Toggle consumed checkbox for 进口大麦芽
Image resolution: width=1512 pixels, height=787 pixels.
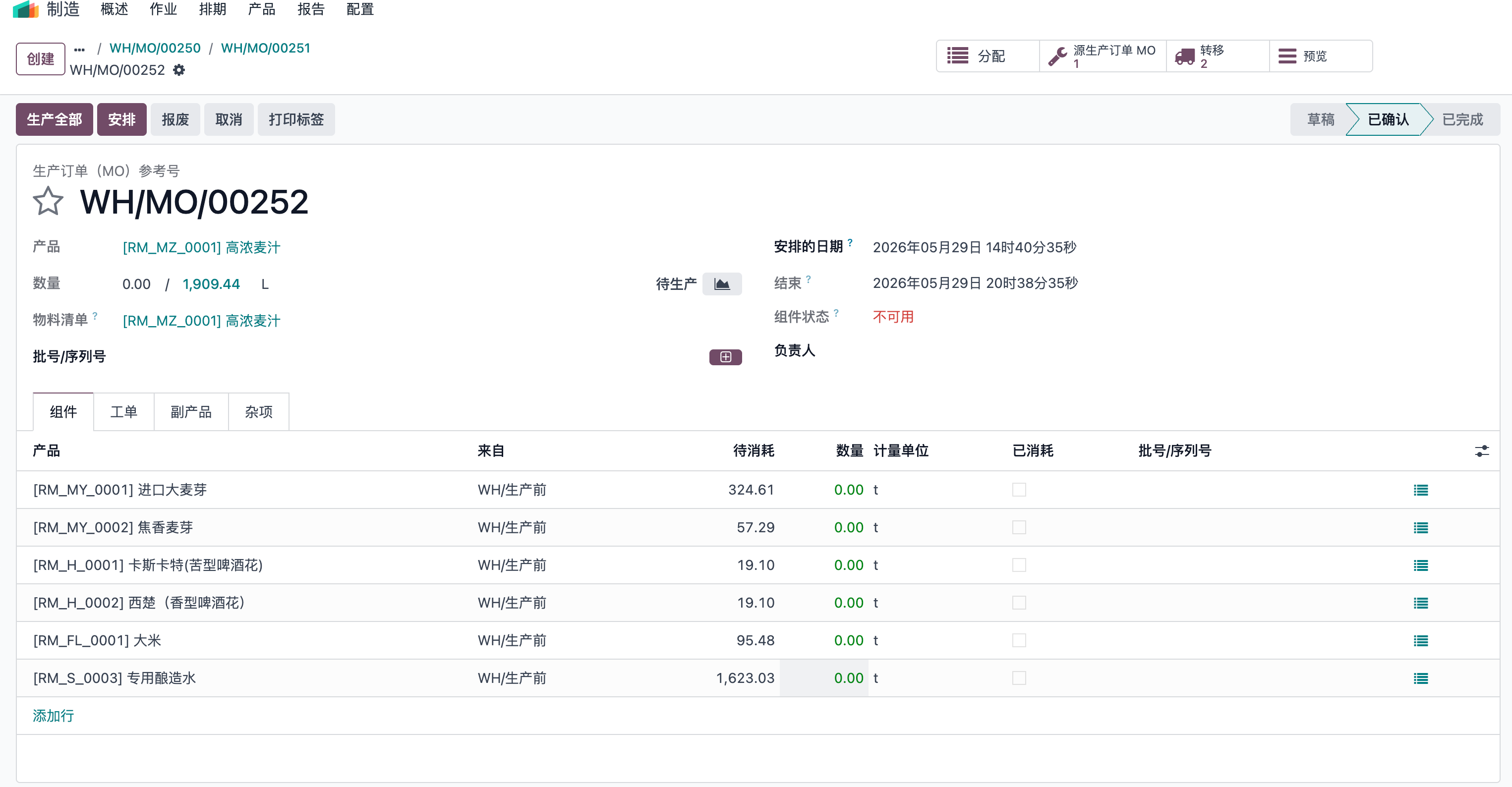(1019, 490)
